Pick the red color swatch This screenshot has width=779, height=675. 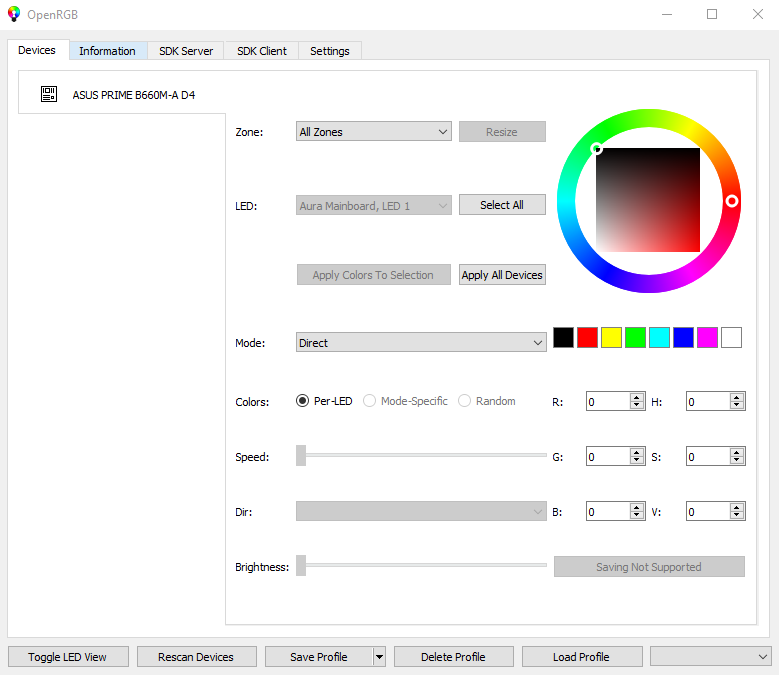588,338
